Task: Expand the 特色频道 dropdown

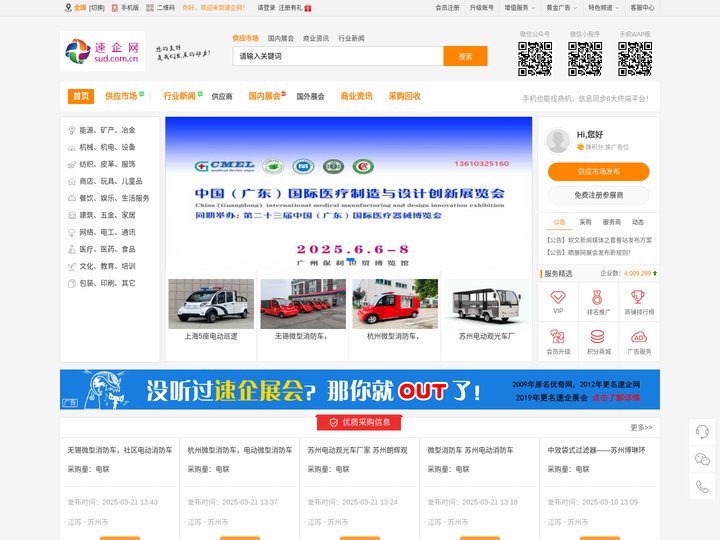Action: 603,8
